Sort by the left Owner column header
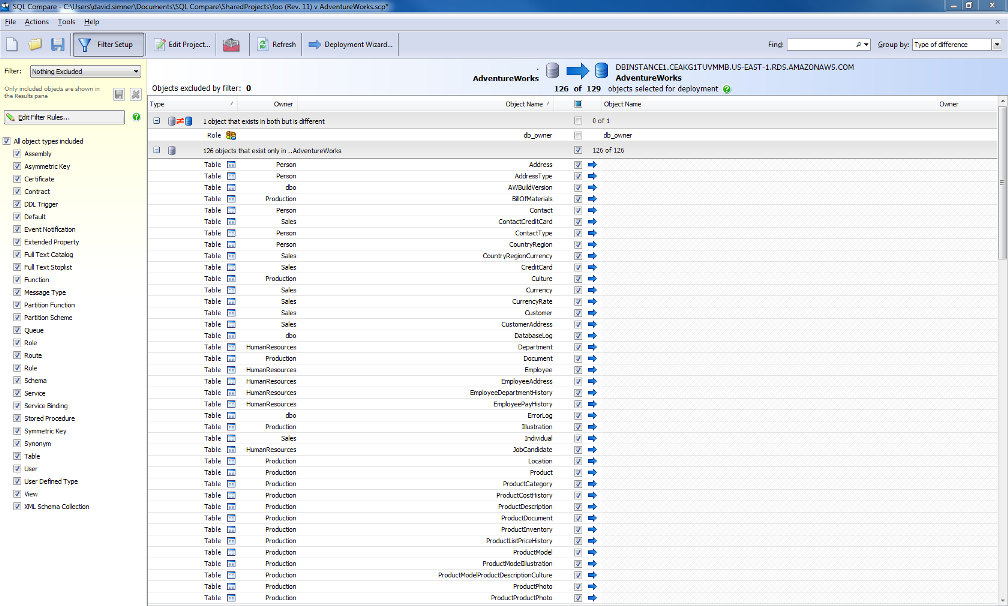Image resolution: width=1008 pixels, height=606 pixels. 267,104
